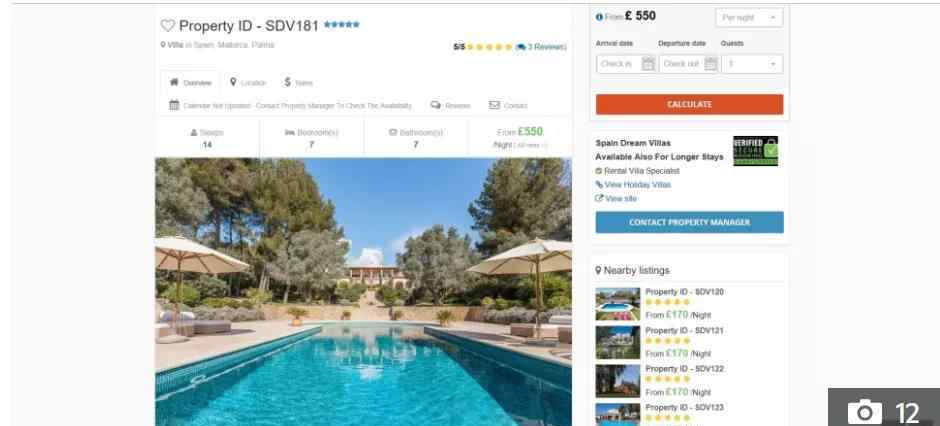Open Property ID - SDV120 thumbnail
This screenshot has height=426, width=940.
coord(617,304)
